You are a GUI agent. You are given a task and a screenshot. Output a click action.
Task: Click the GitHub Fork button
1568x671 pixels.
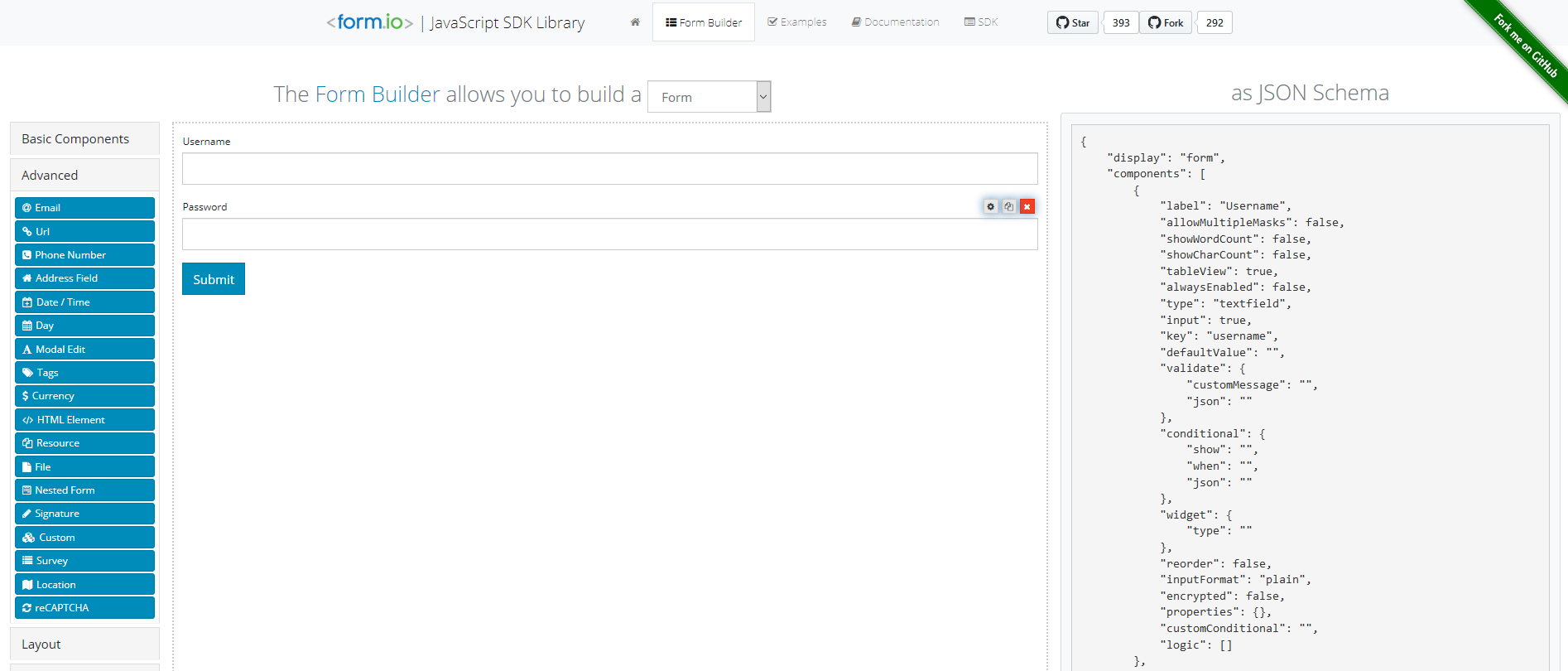click(1166, 22)
